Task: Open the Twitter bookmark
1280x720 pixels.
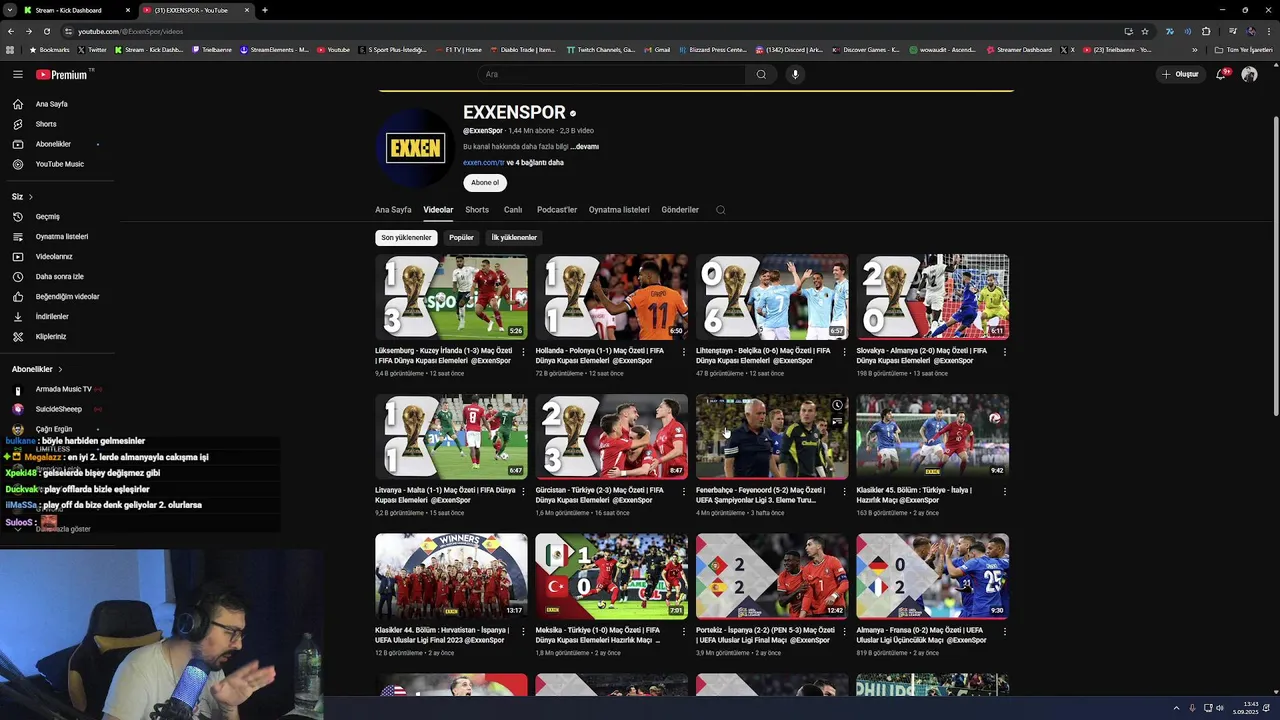Action: pos(92,50)
